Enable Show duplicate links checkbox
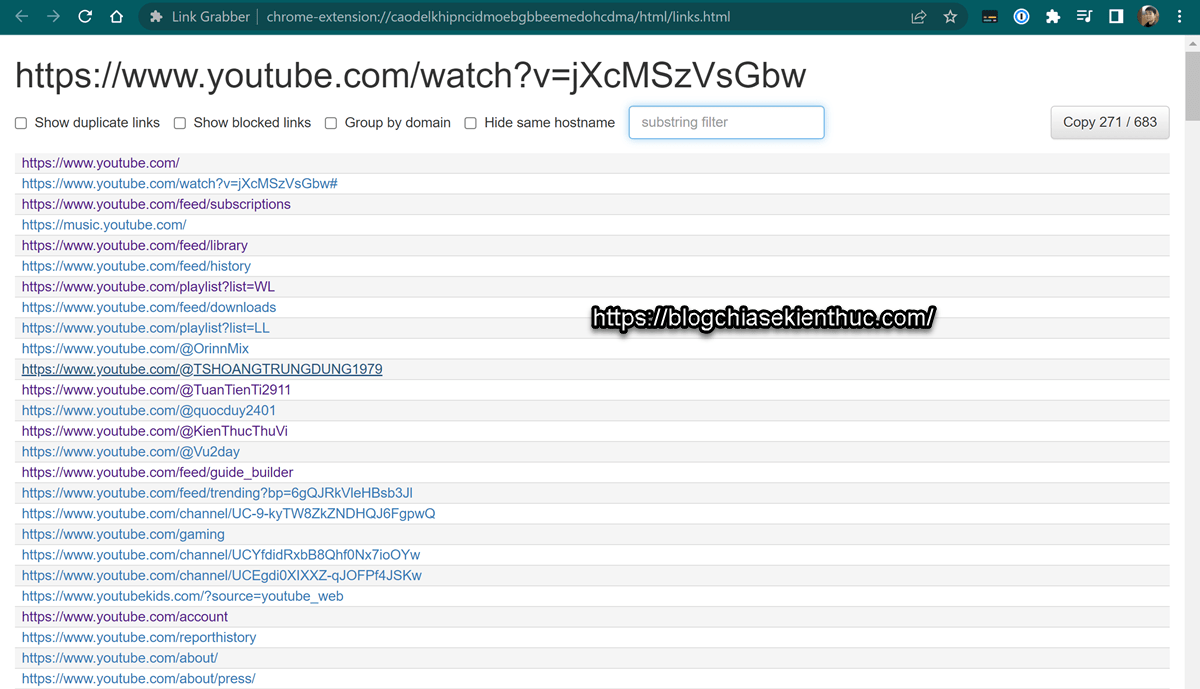 [x=21, y=123]
